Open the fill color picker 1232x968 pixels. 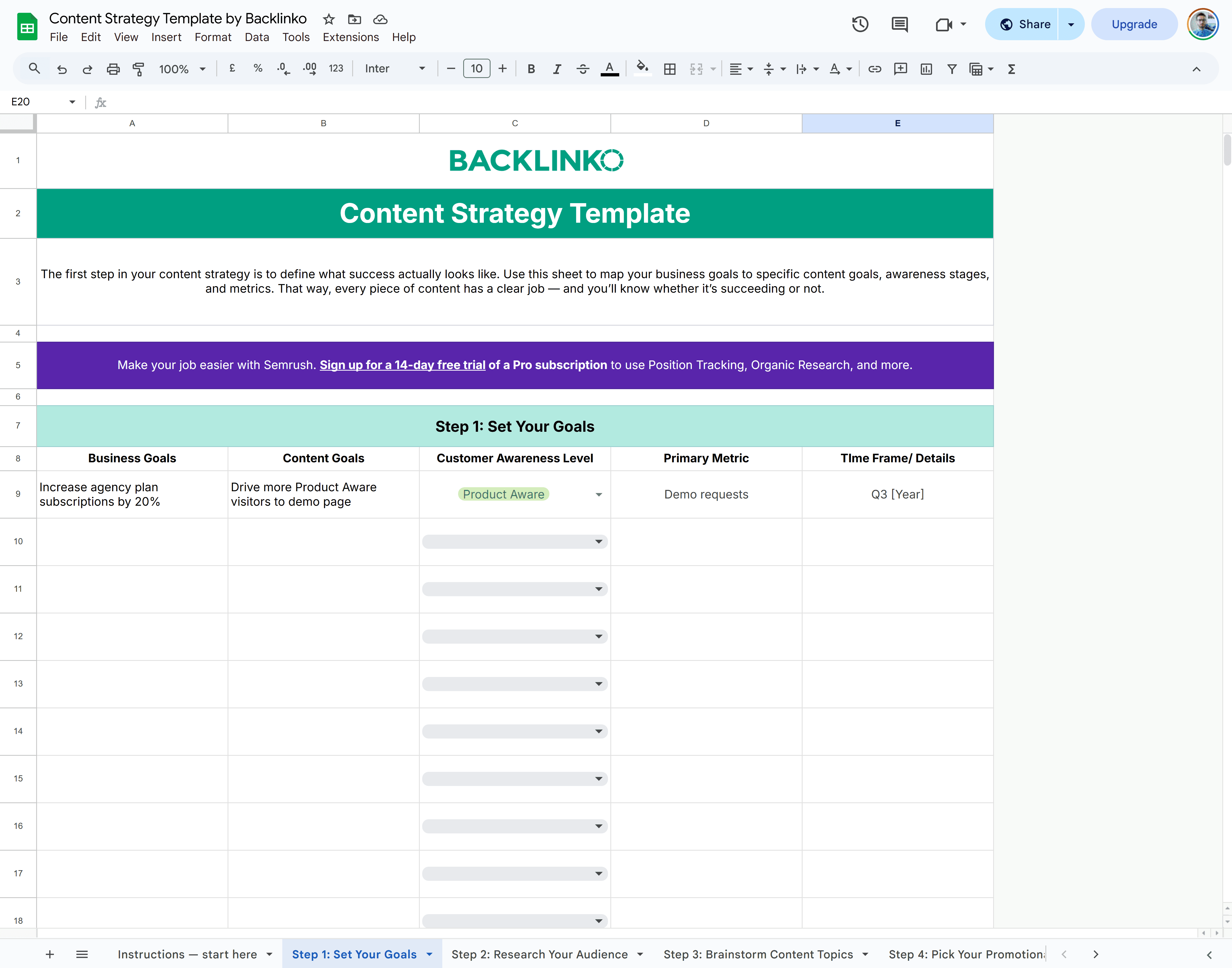click(642, 69)
